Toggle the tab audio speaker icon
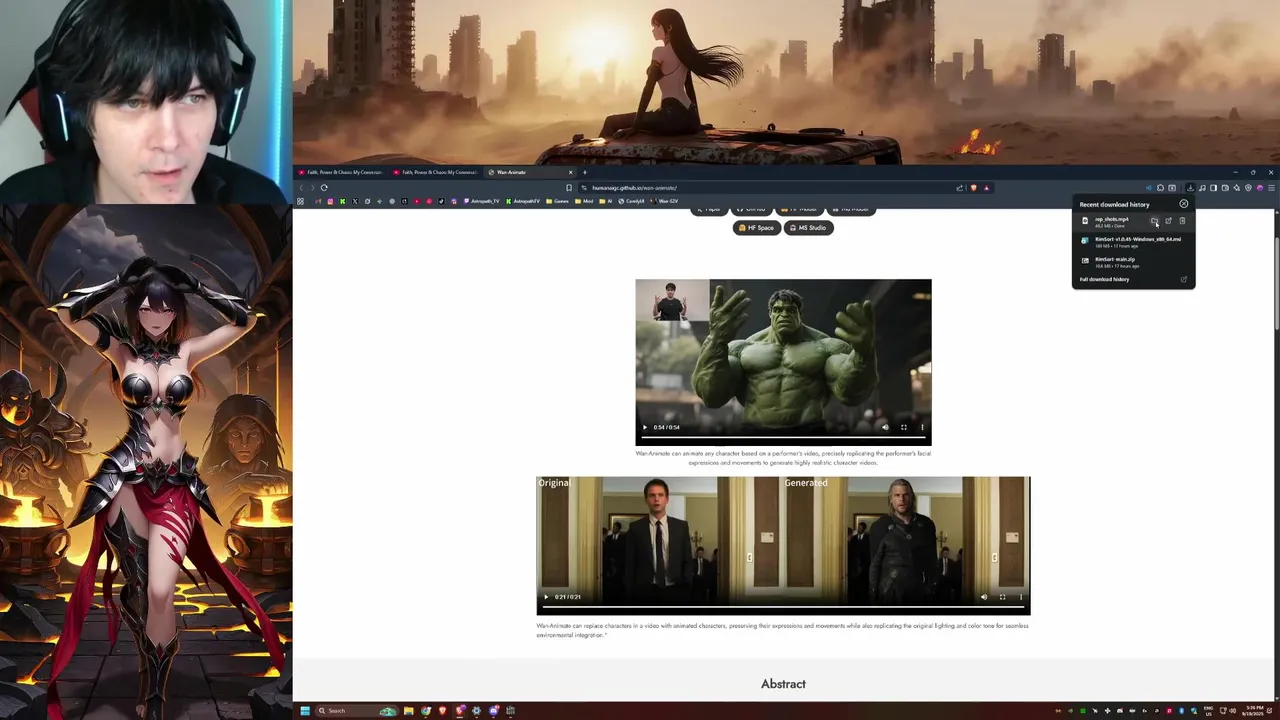 click(1149, 188)
